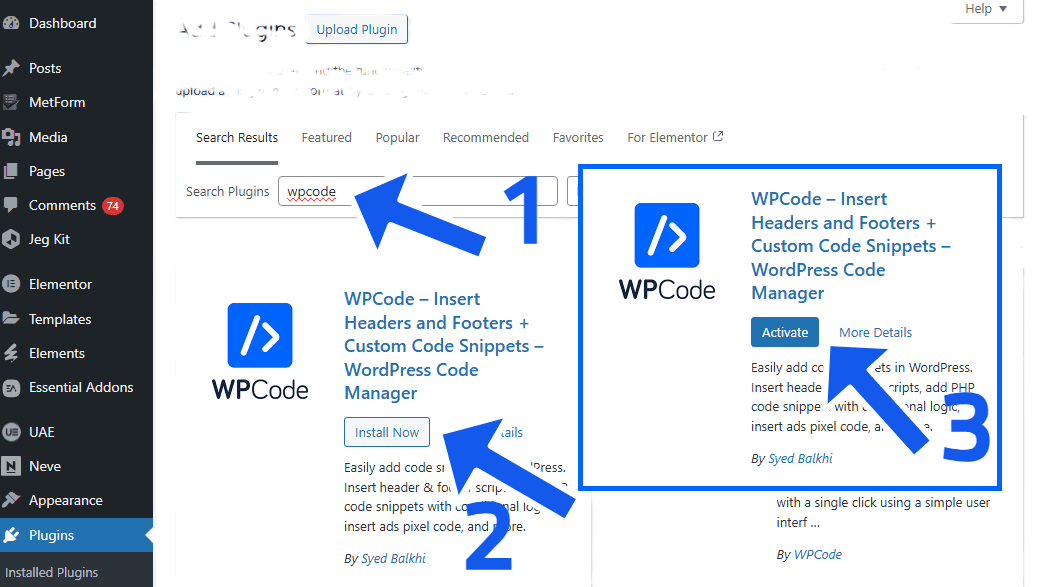Switch to the Favorites tab
This screenshot has width=1037, height=587.
pos(578,137)
